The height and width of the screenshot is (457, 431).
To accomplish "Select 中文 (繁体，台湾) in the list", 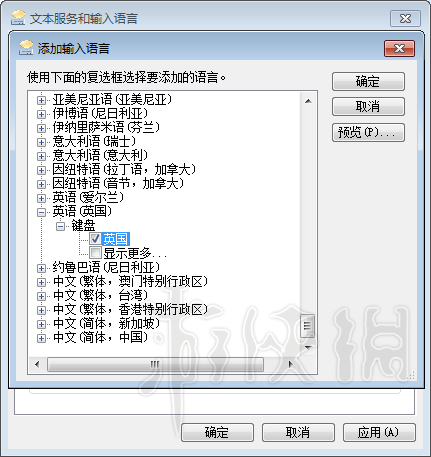I will [x=100, y=296].
